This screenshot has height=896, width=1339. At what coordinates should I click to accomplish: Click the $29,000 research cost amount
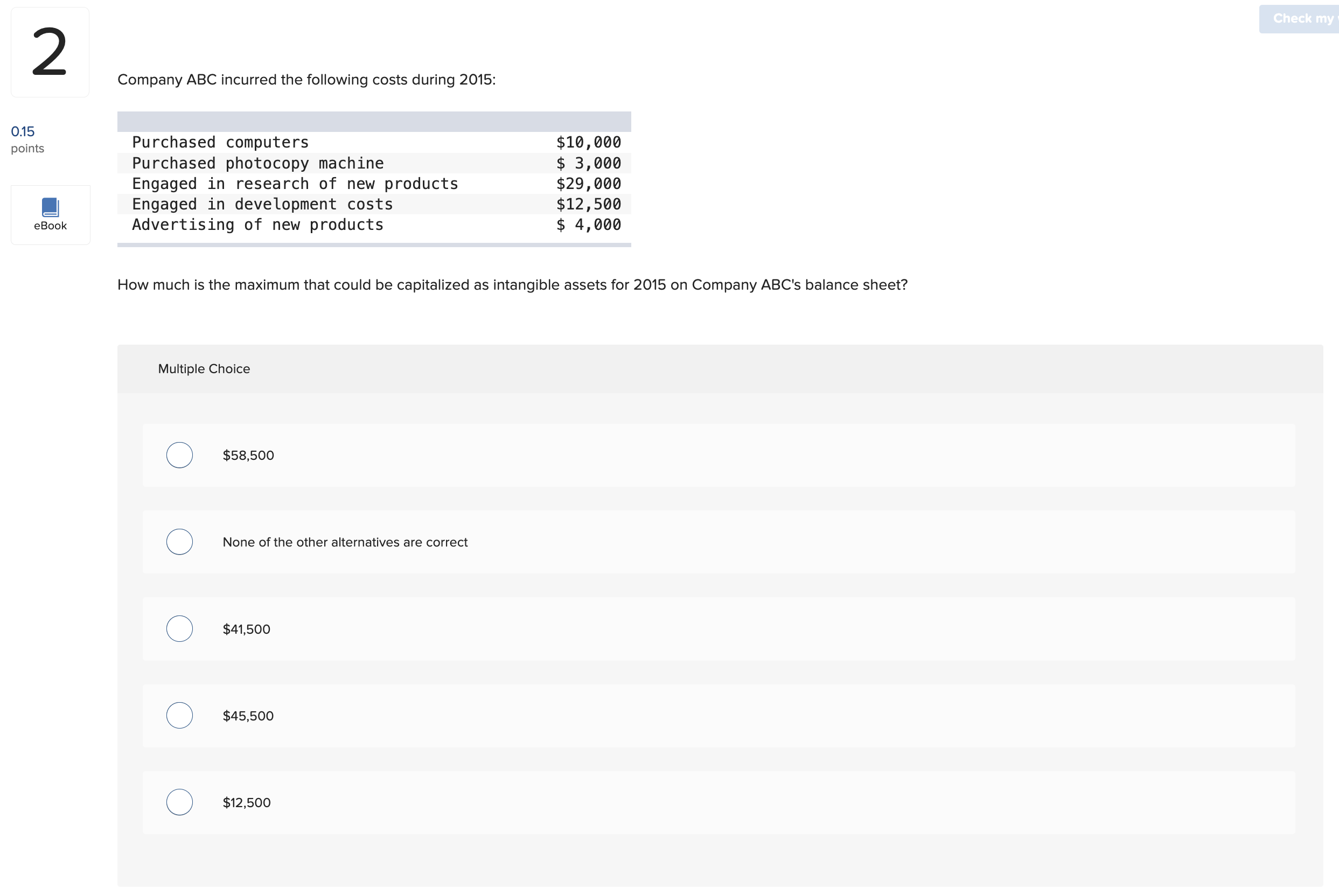click(588, 184)
